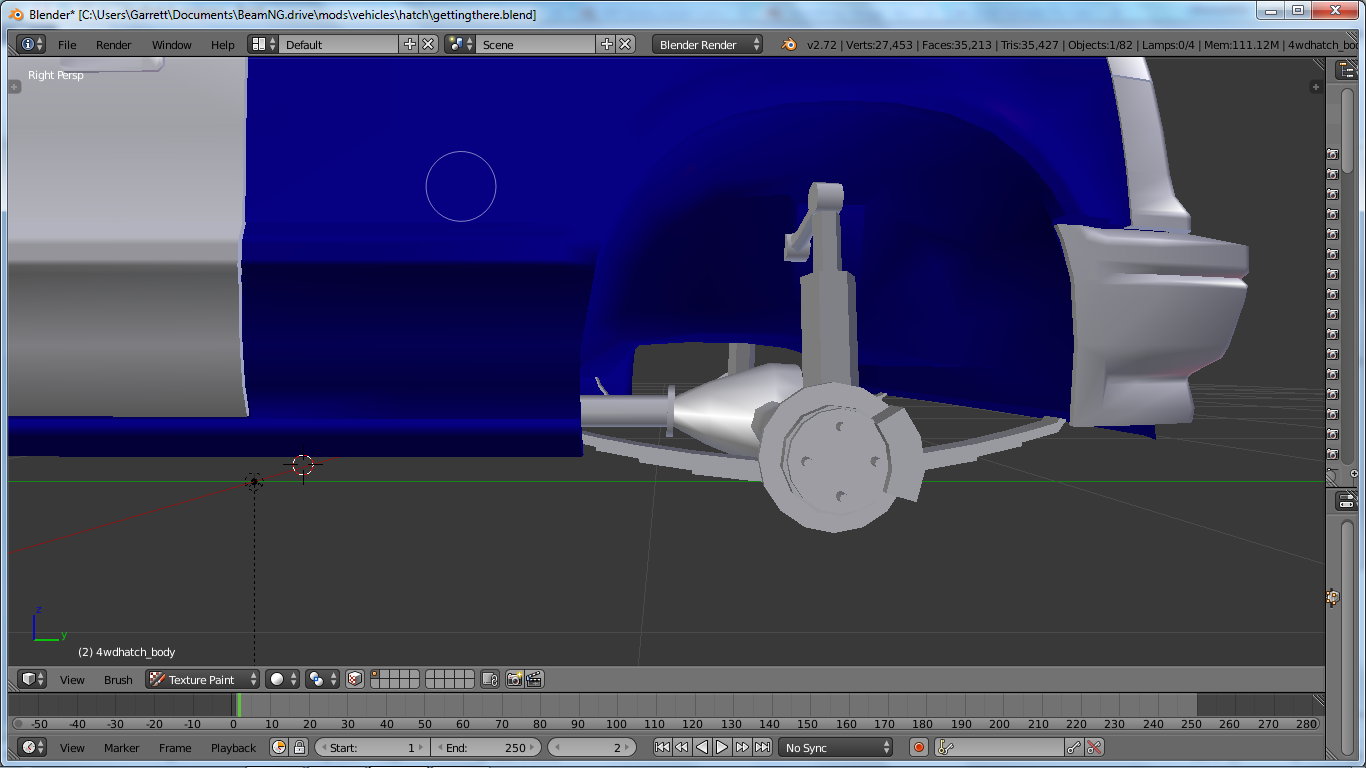The image size is (1366, 768).
Task: Add a new screen layout
Action: point(410,44)
